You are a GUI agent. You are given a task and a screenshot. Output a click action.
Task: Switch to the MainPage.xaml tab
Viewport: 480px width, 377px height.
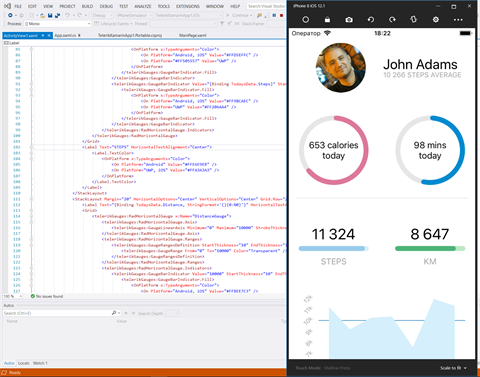click(x=193, y=35)
